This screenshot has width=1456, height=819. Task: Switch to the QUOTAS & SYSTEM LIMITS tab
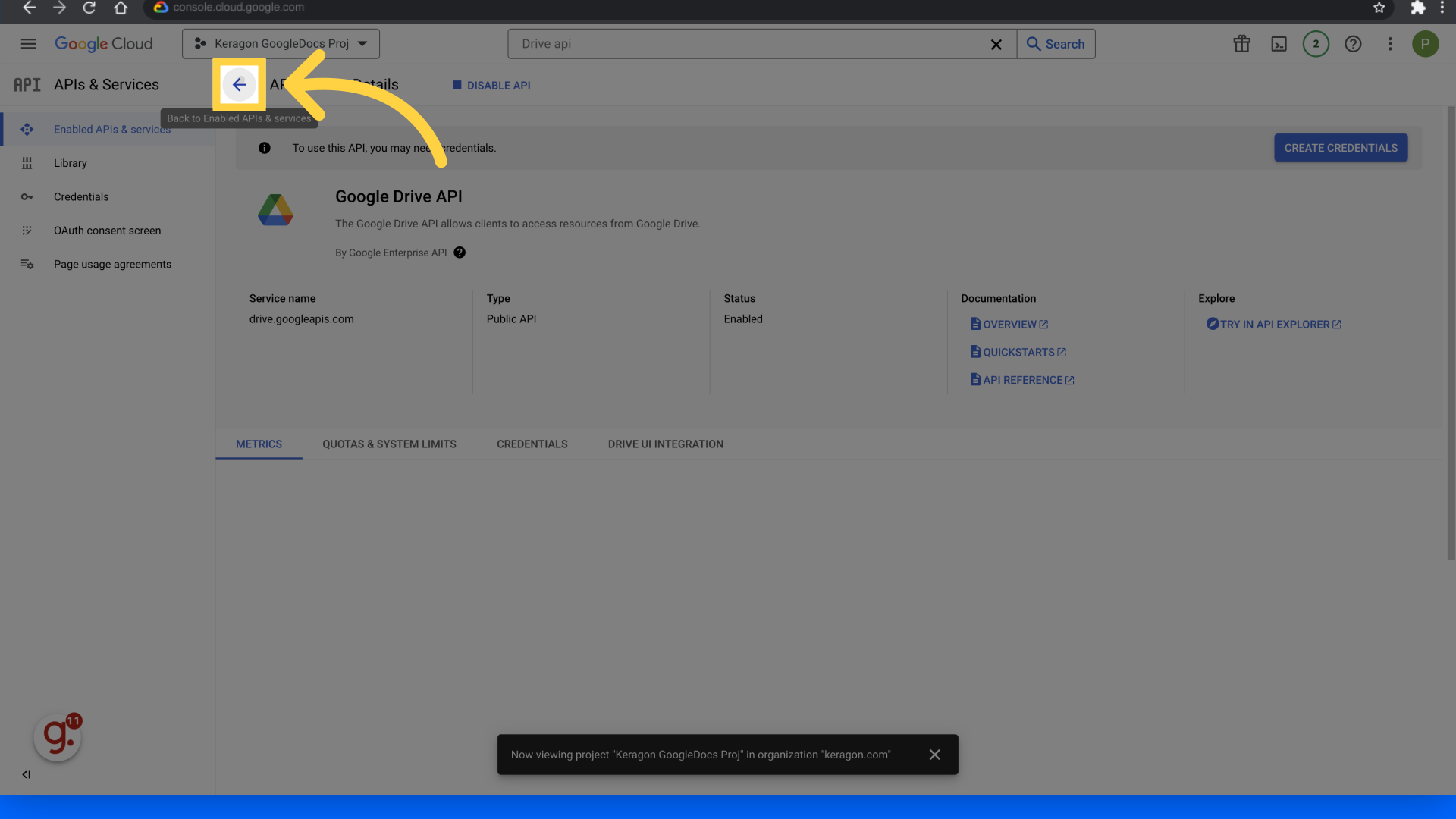(389, 444)
